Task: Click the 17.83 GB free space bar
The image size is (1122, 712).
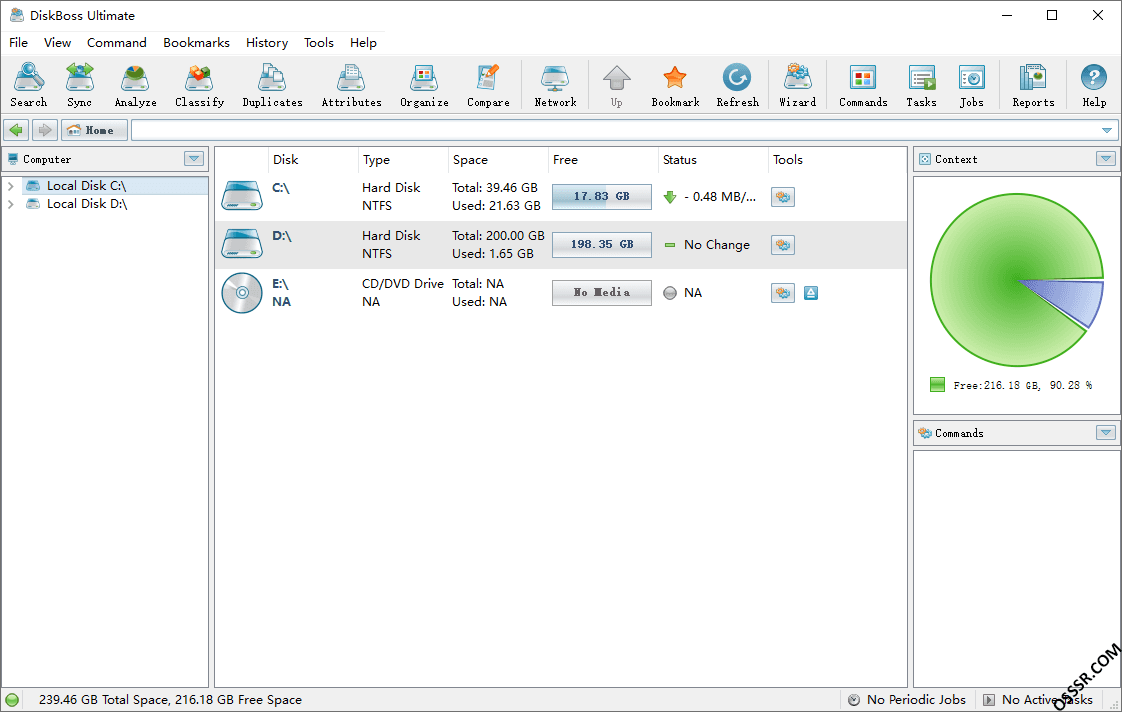Action: point(602,197)
